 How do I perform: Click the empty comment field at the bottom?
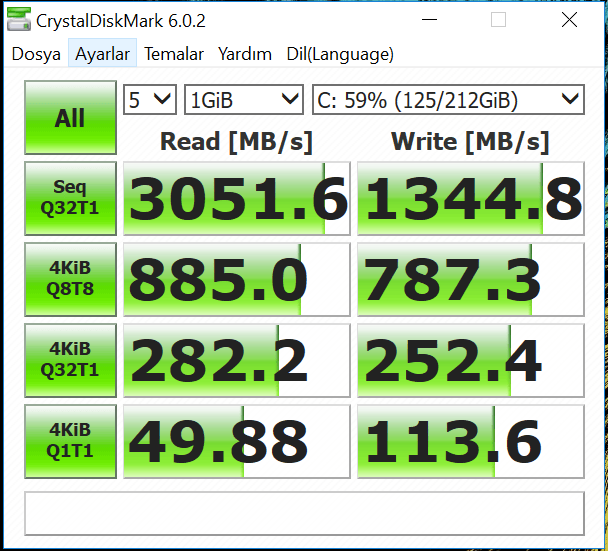[x=304, y=513]
